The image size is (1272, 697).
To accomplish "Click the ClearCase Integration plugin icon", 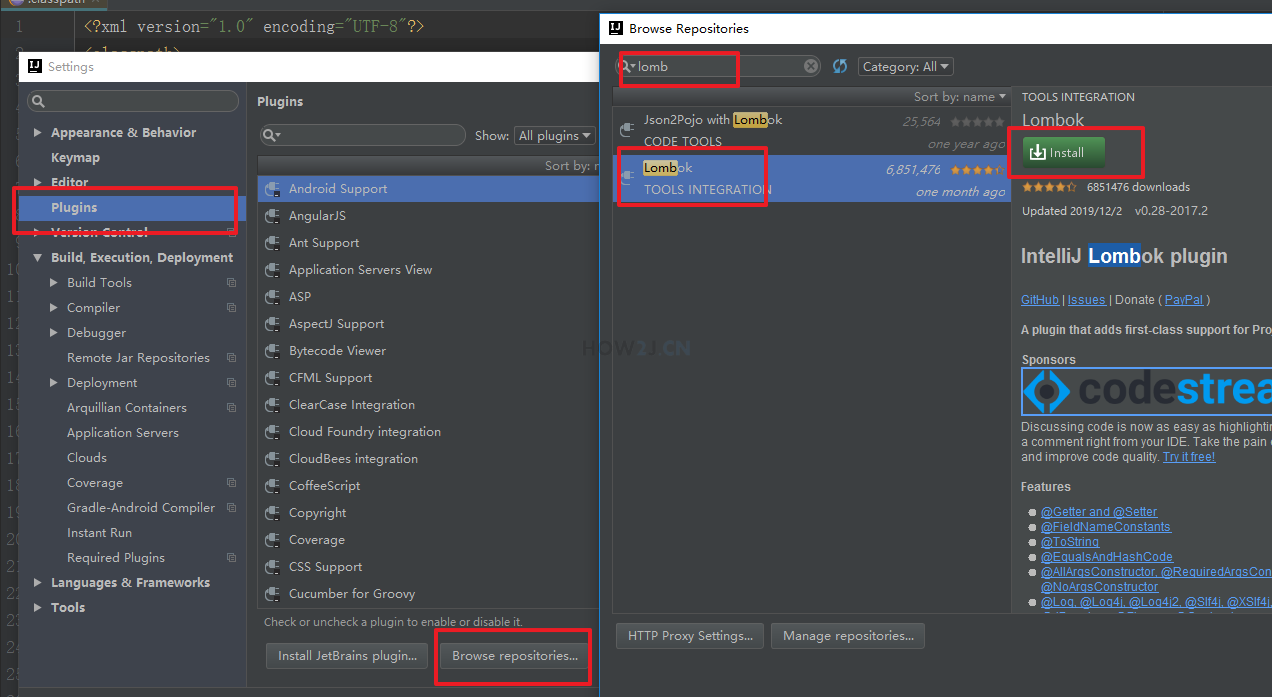I will point(272,405).
